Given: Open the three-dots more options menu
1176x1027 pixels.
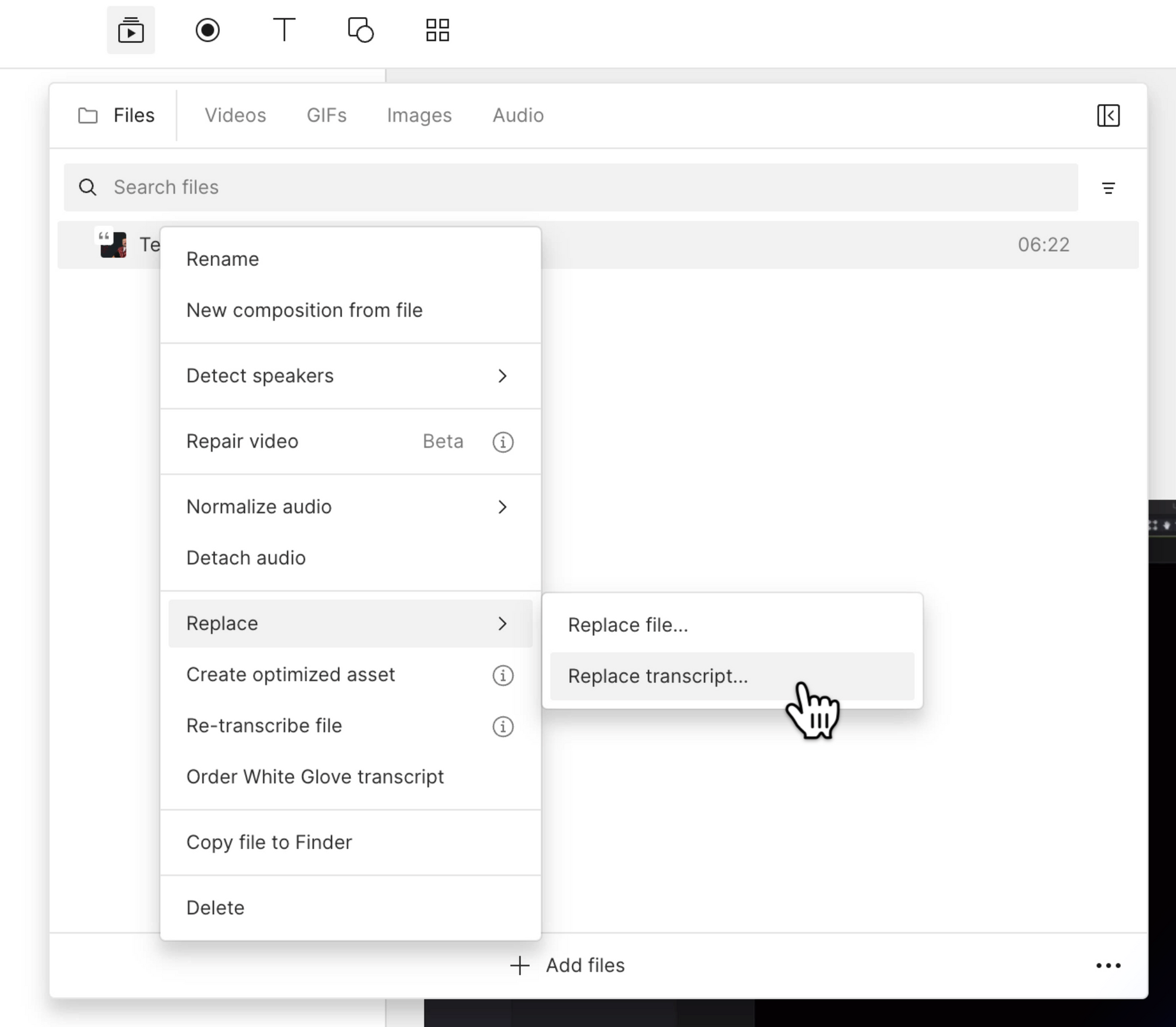Looking at the screenshot, I should [1108, 965].
